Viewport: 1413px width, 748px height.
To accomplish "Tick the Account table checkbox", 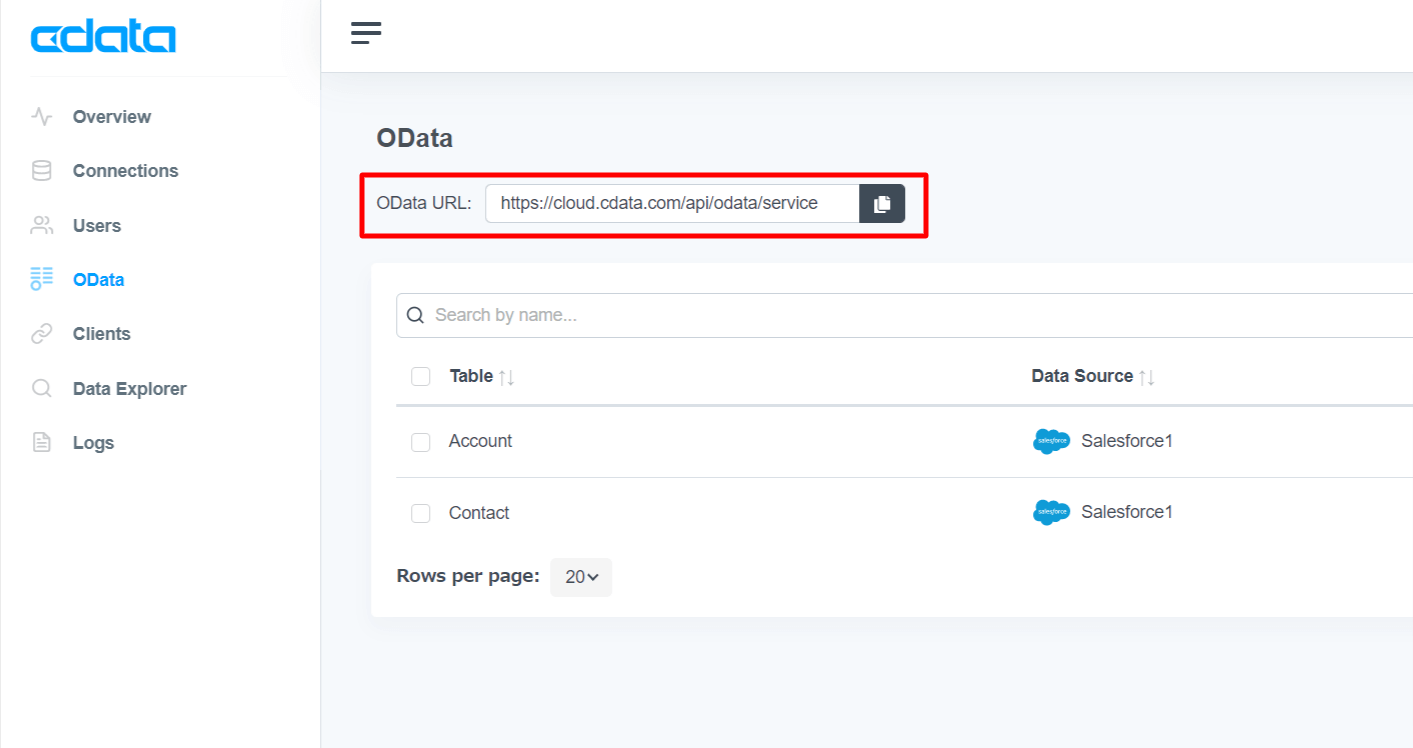I will click(x=421, y=442).
